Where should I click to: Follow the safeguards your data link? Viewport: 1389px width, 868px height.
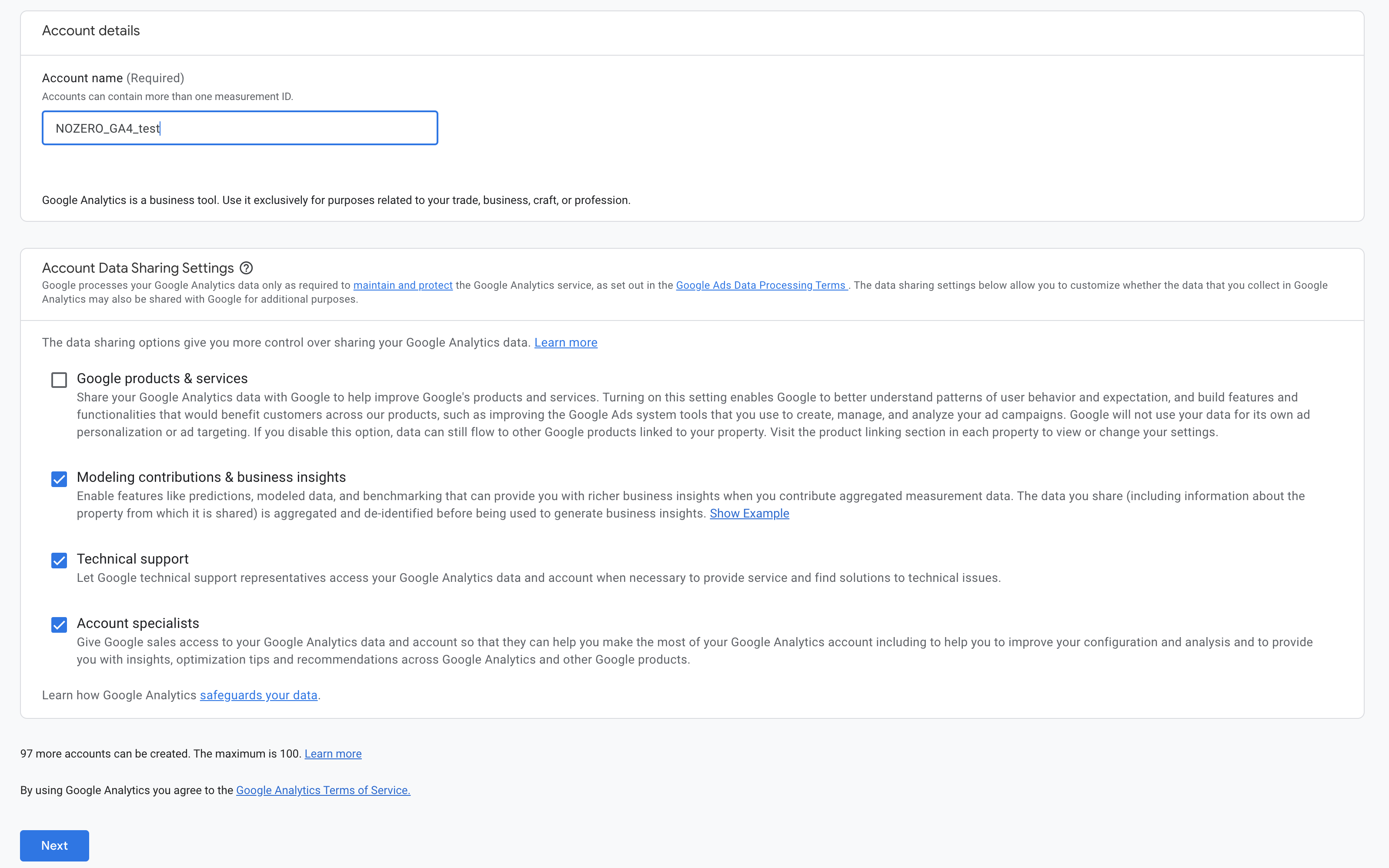(x=258, y=695)
